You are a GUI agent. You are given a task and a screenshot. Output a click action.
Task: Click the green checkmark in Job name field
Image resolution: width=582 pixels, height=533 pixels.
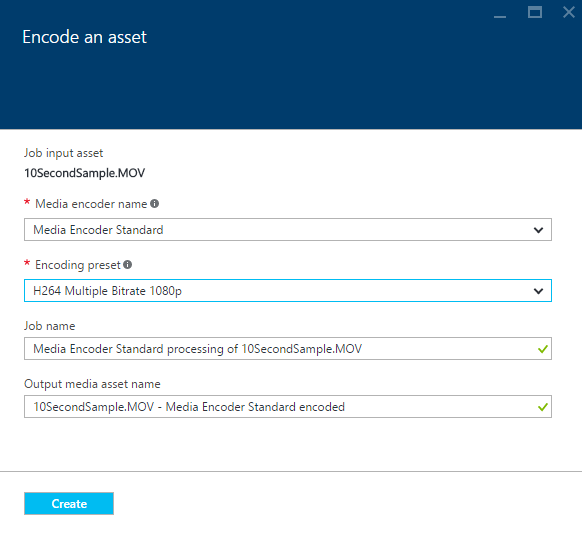pos(543,349)
